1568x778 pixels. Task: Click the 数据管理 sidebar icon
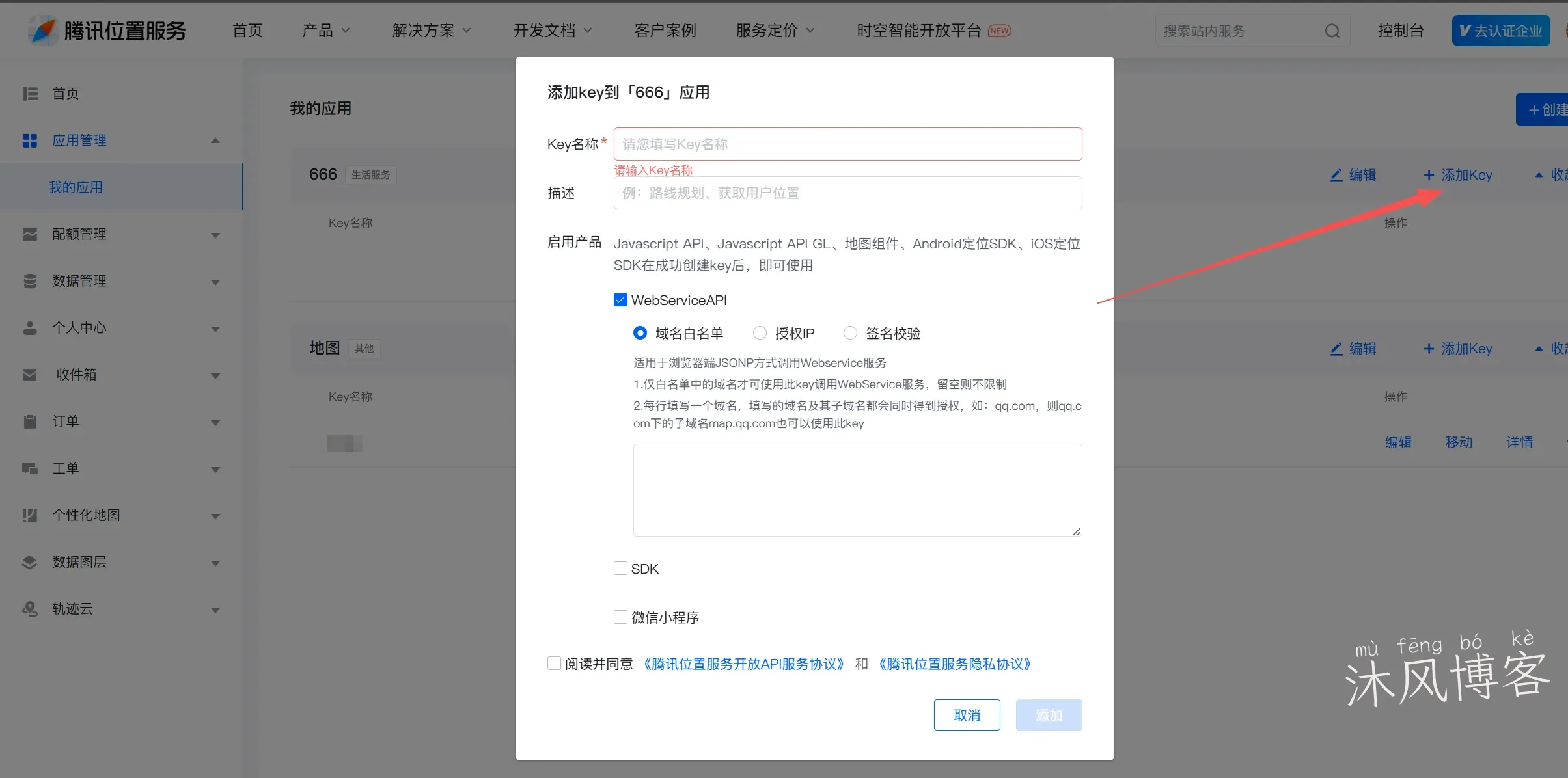[x=30, y=281]
